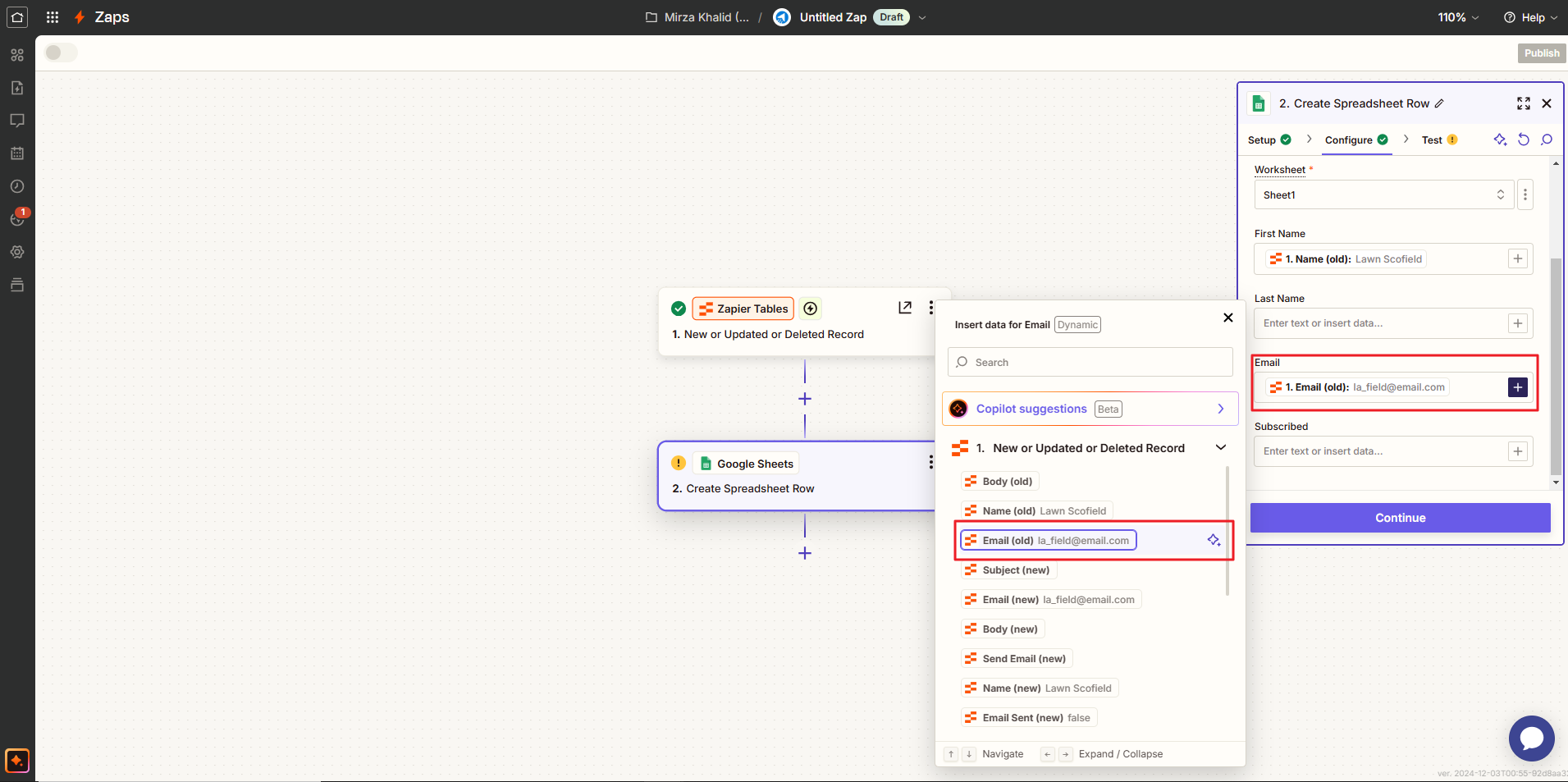Open Zap history in left sidebar
The image size is (1568, 782).
pos(17,186)
